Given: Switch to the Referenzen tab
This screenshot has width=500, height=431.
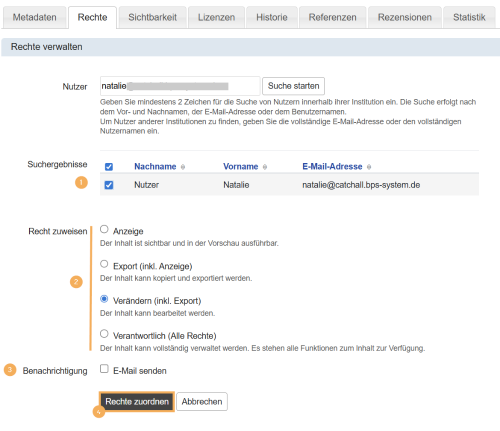Looking at the screenshot, I should click(x=332, y=17).
